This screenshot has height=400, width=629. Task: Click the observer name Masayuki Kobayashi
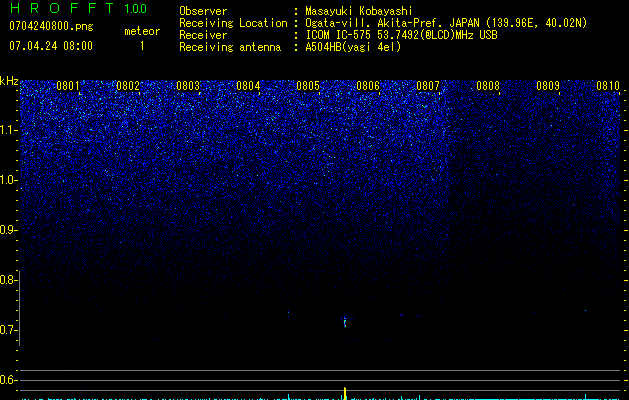click(359, 11)
